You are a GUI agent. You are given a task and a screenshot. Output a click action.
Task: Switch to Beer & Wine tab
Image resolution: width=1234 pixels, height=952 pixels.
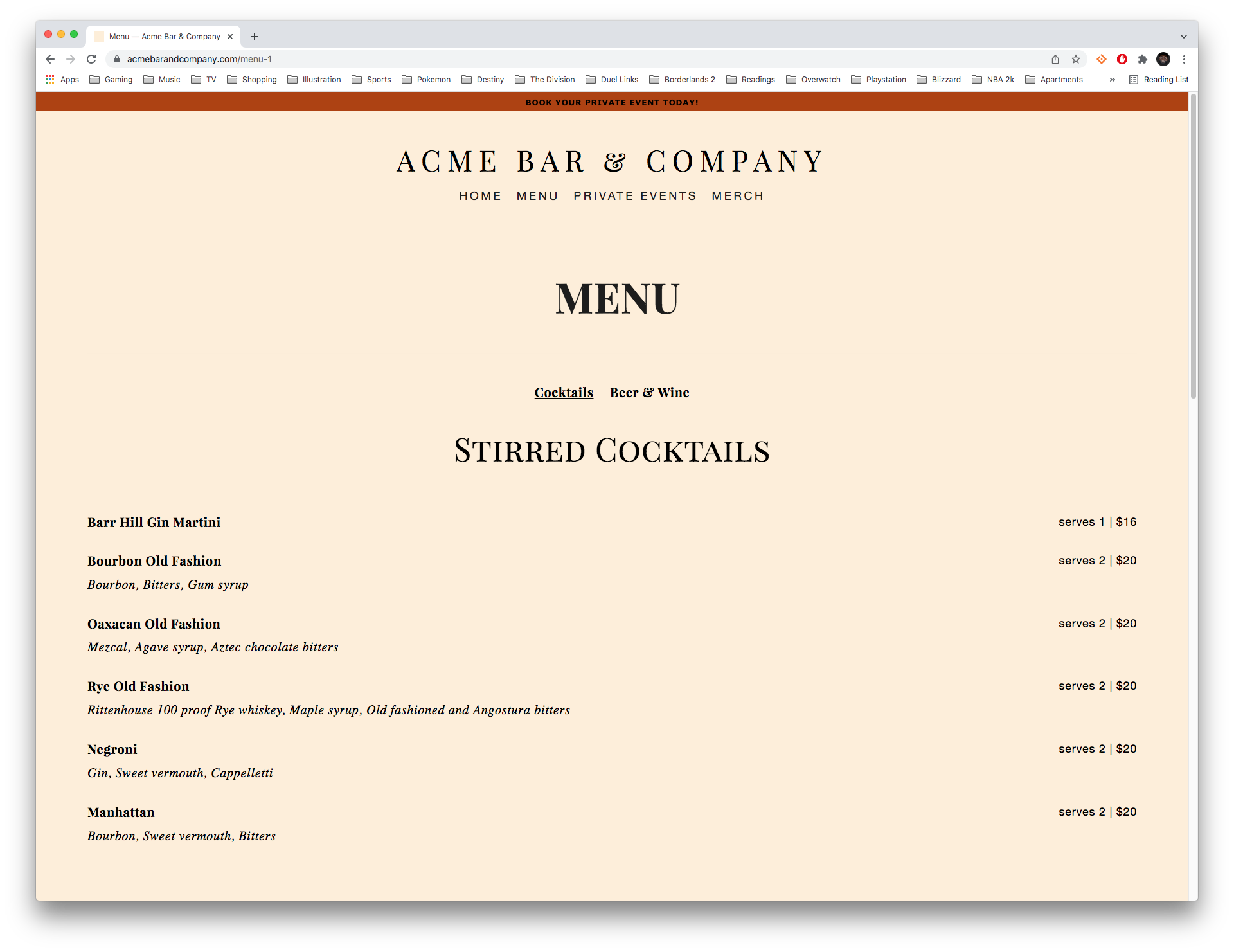tap(649, 393)
